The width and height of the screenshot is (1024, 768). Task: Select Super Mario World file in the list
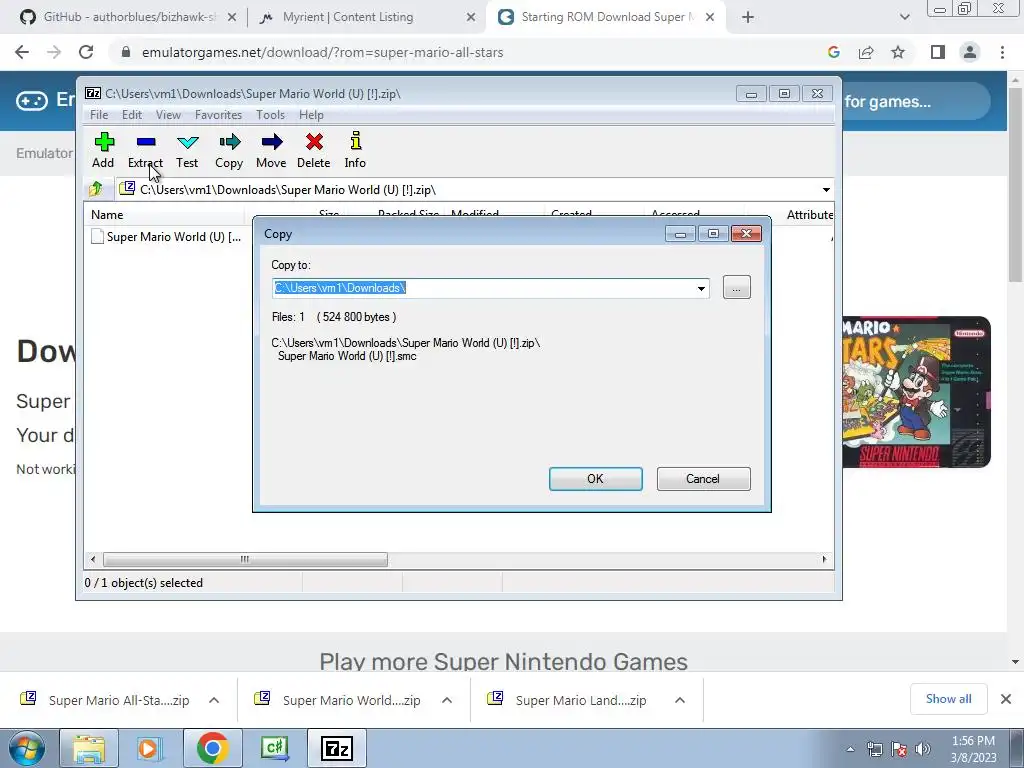coord(167,237)
